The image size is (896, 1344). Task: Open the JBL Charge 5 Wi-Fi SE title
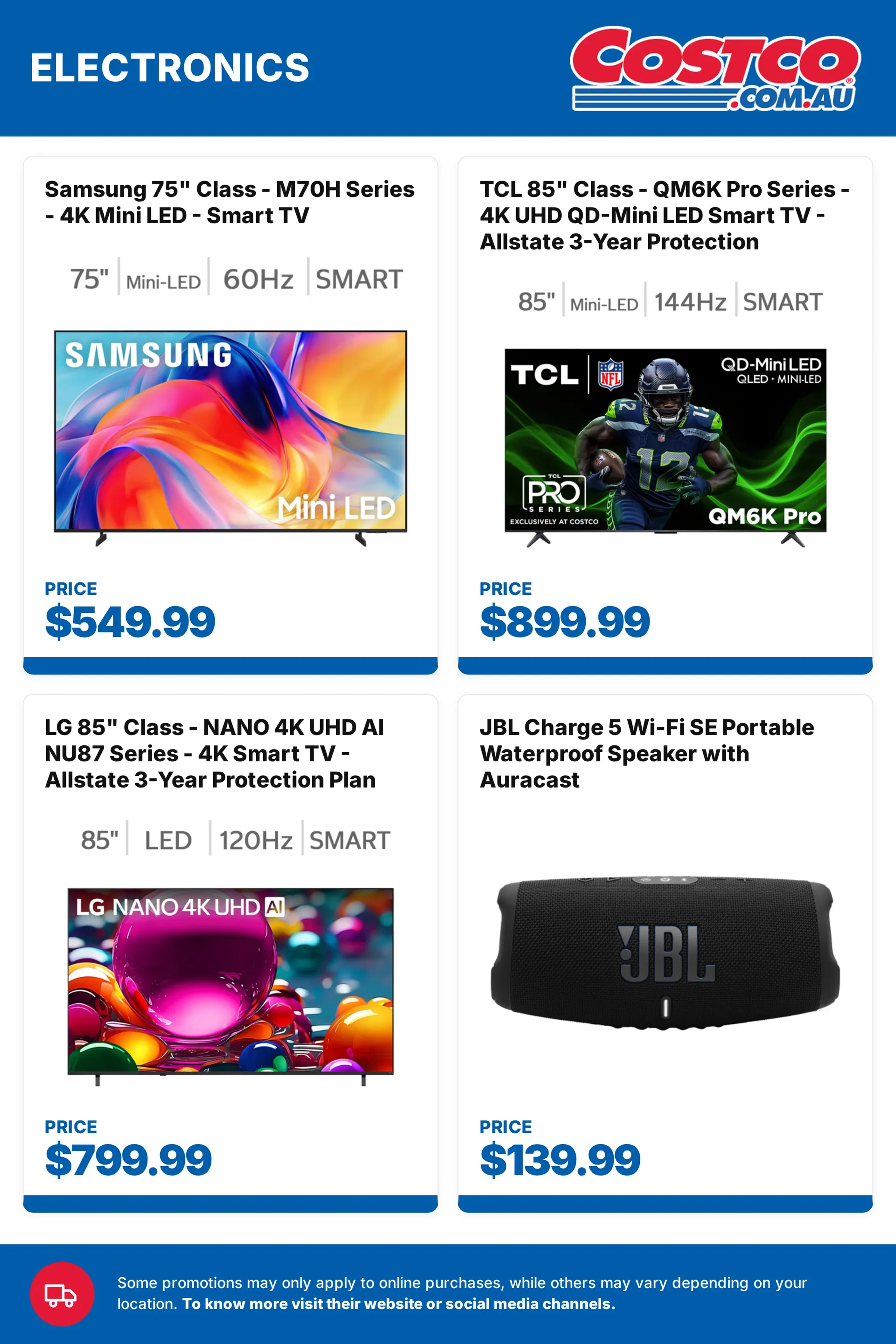647,753
